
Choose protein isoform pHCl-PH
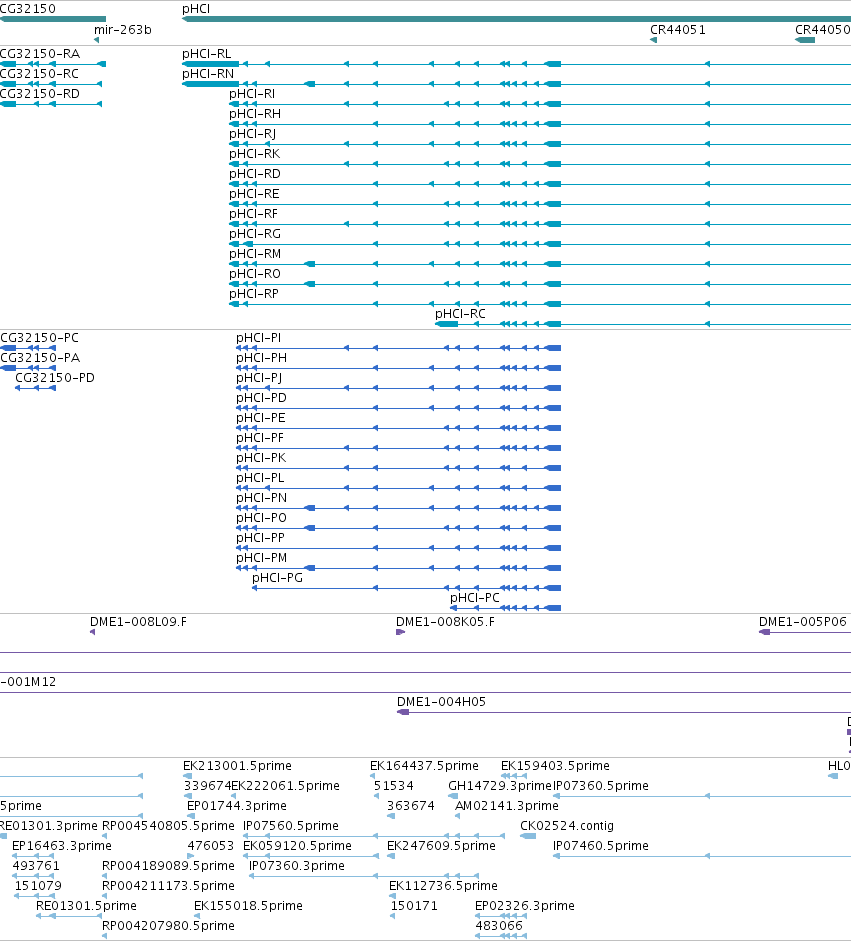coord(261,358)
